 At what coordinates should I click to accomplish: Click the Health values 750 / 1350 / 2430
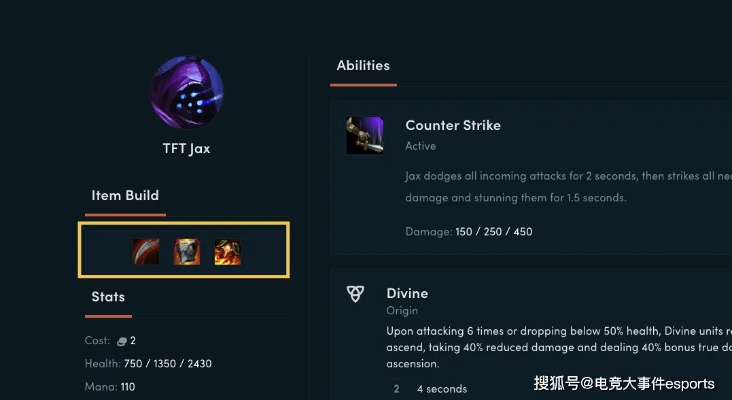[168, 364]
